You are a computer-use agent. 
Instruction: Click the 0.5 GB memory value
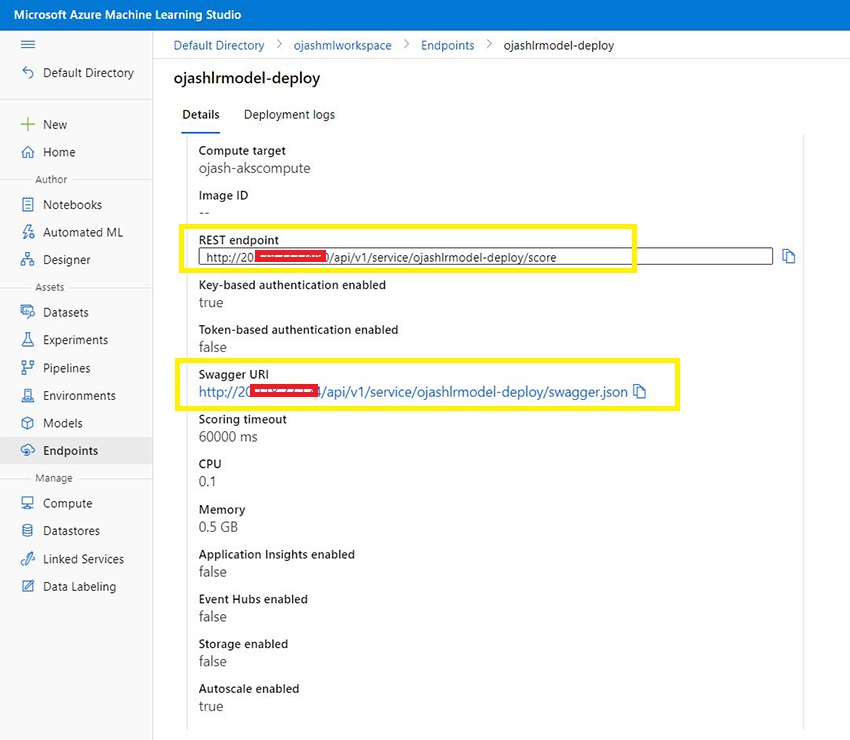[218, 527]
